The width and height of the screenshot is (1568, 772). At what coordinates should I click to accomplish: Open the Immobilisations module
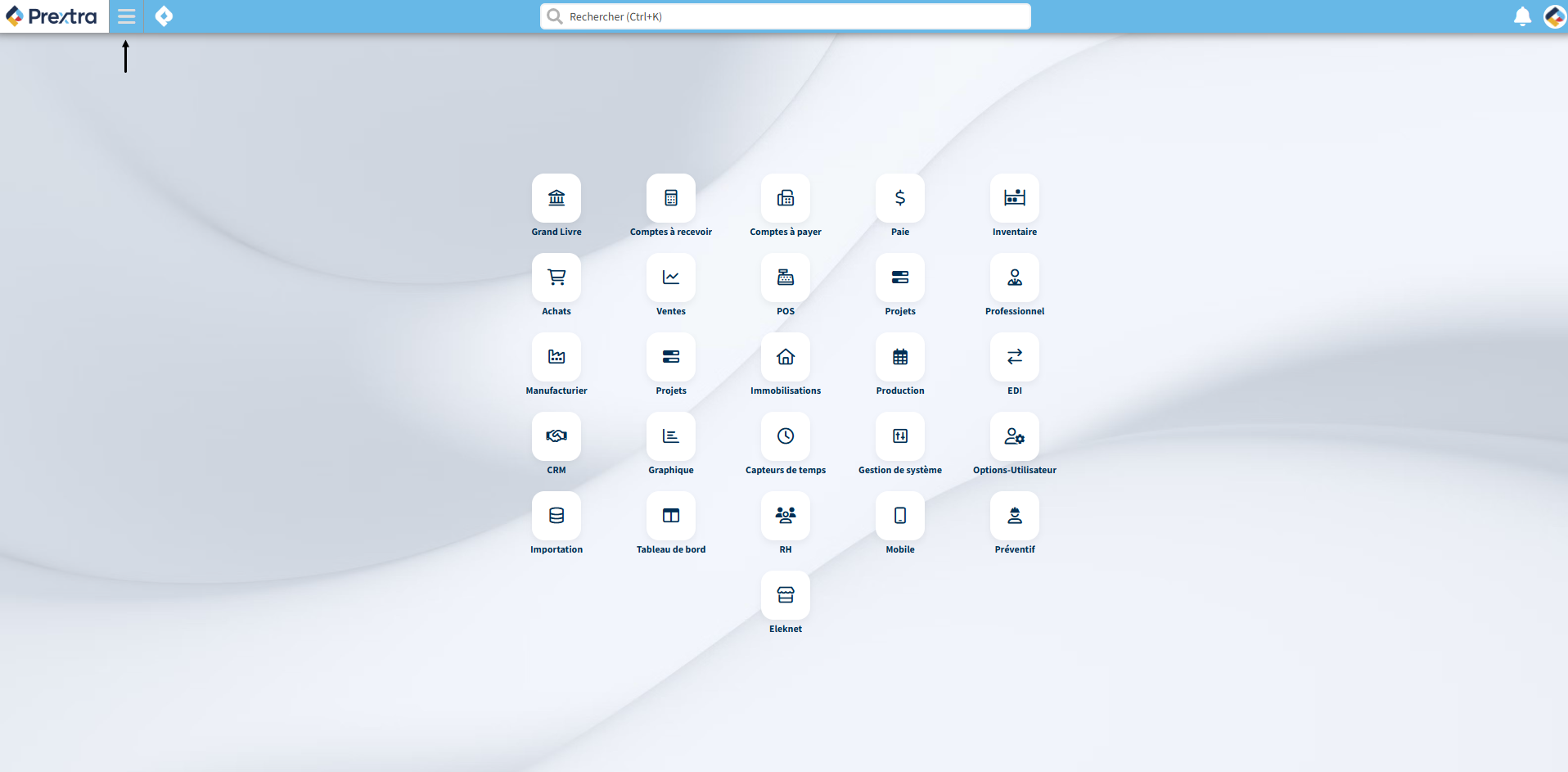pos(786,357)
